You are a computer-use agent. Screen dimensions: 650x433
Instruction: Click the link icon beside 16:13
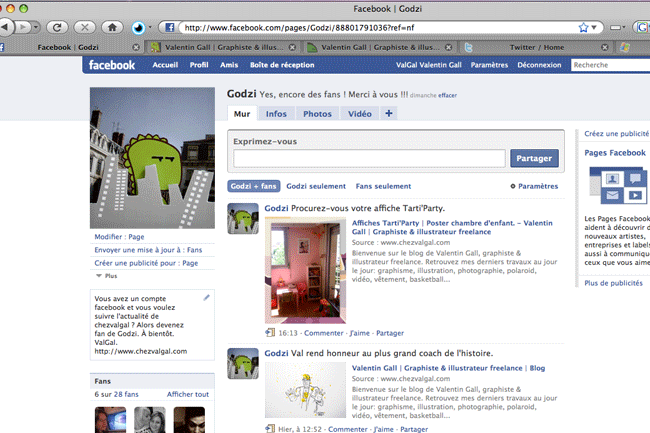pos(270,332)
